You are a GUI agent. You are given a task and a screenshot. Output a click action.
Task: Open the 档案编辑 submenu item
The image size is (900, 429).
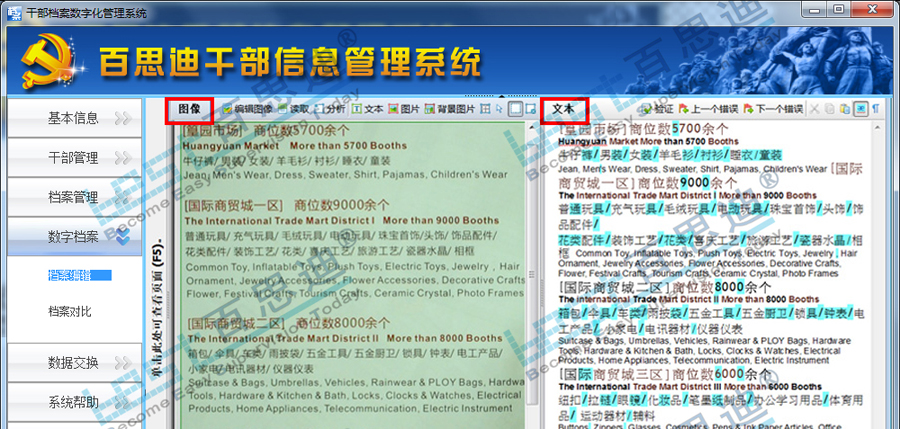69,275
